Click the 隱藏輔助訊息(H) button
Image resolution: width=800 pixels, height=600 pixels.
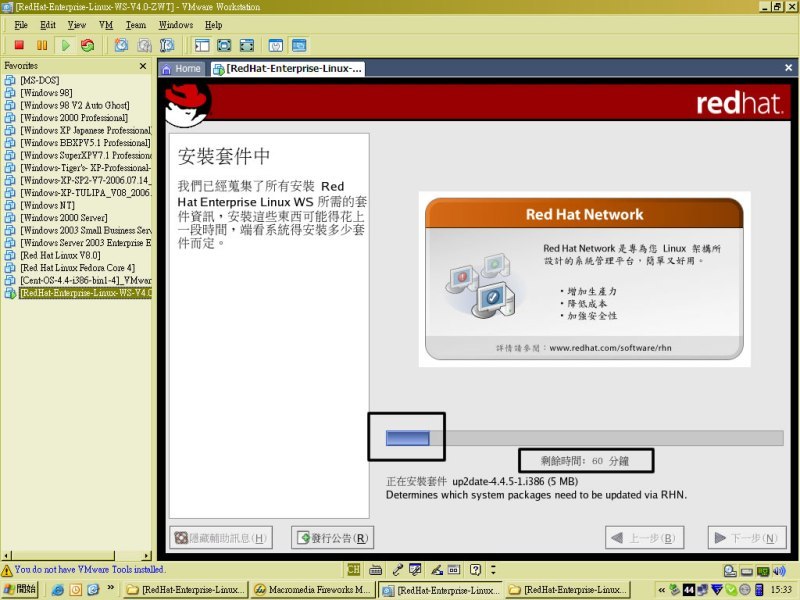[221, 538]
